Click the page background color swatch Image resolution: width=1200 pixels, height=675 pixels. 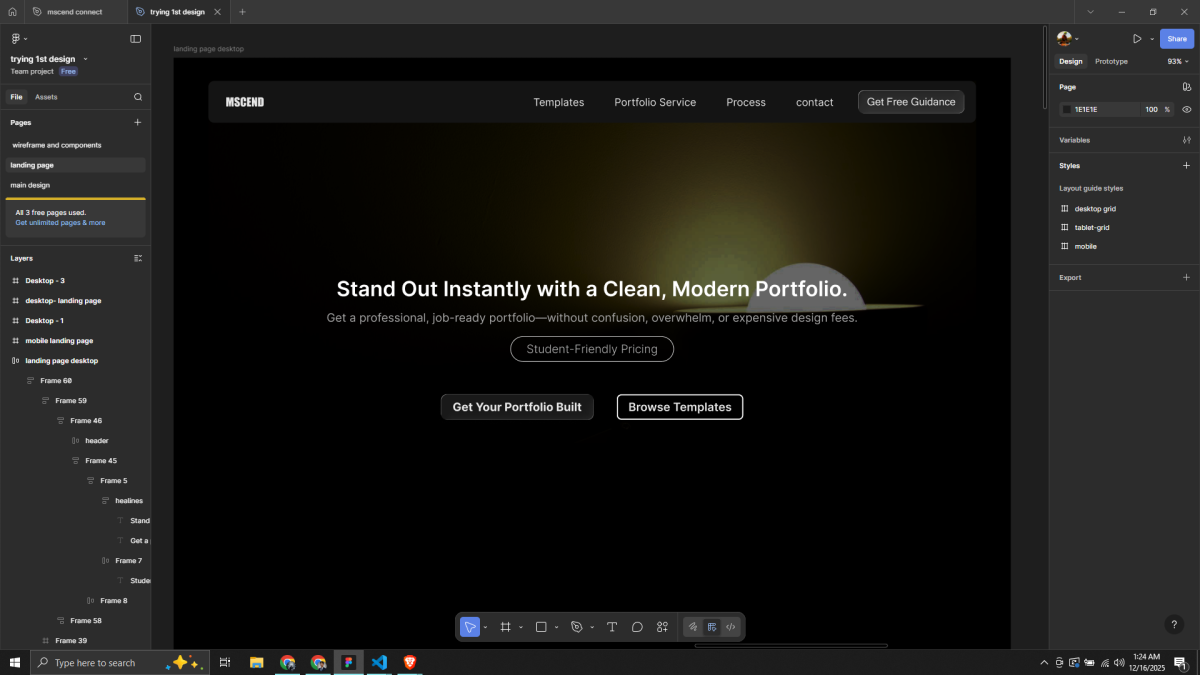click(x=1066, y=109)
